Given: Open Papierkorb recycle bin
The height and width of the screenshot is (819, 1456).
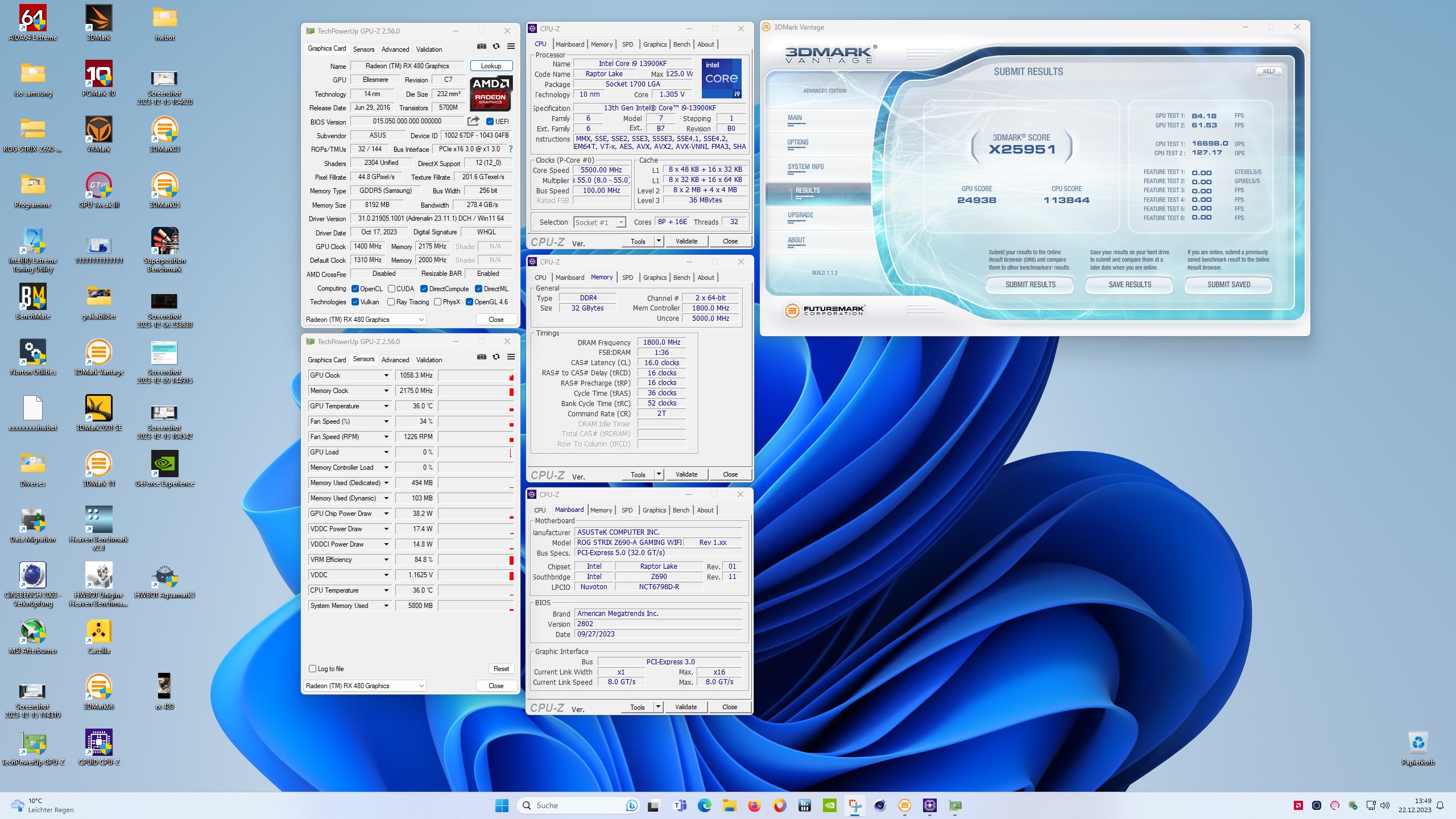Looking at the screenshot, I should 1418,747.
